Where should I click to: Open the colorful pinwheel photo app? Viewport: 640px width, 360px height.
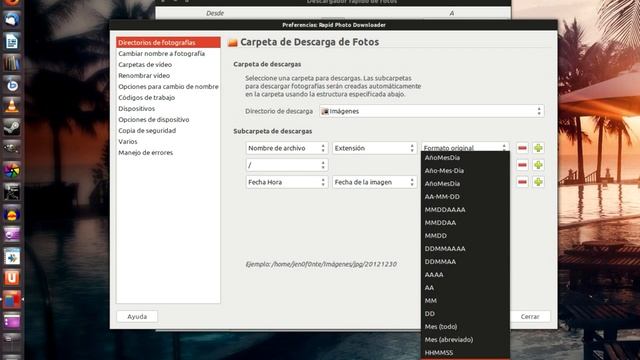point(11,170)
